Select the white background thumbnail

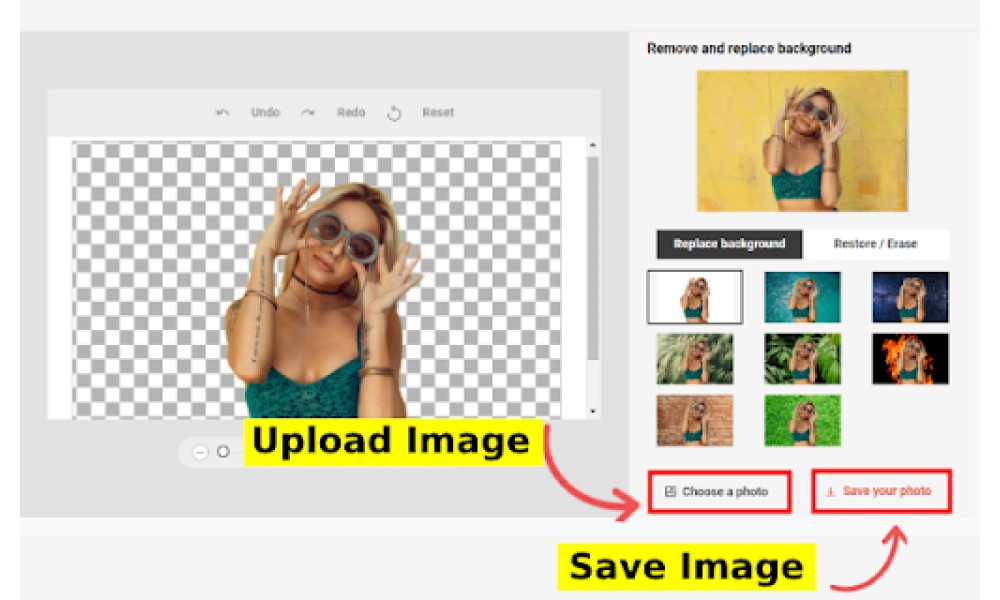695,297
